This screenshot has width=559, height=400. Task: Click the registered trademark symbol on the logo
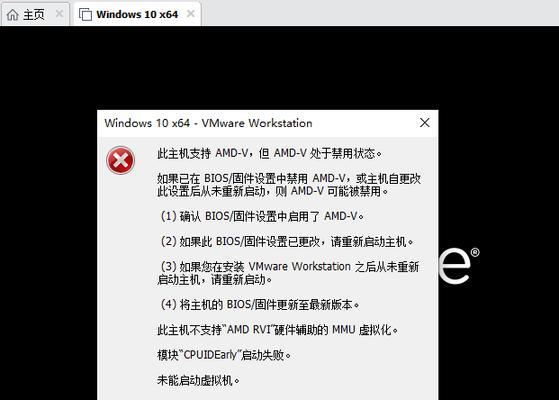click(475, 253)
